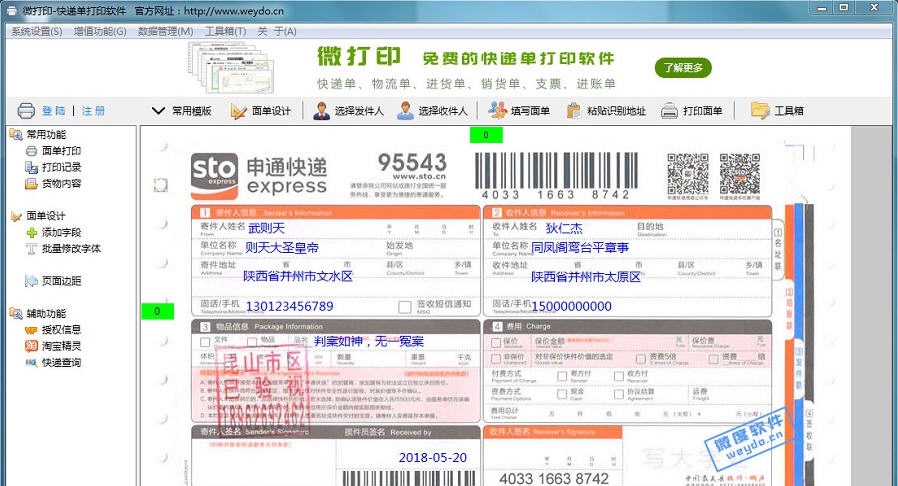This screenshot has height=486, width=898.
Task: Tick the 协议结算 payment option checkbox
Action: click(619, 394)
